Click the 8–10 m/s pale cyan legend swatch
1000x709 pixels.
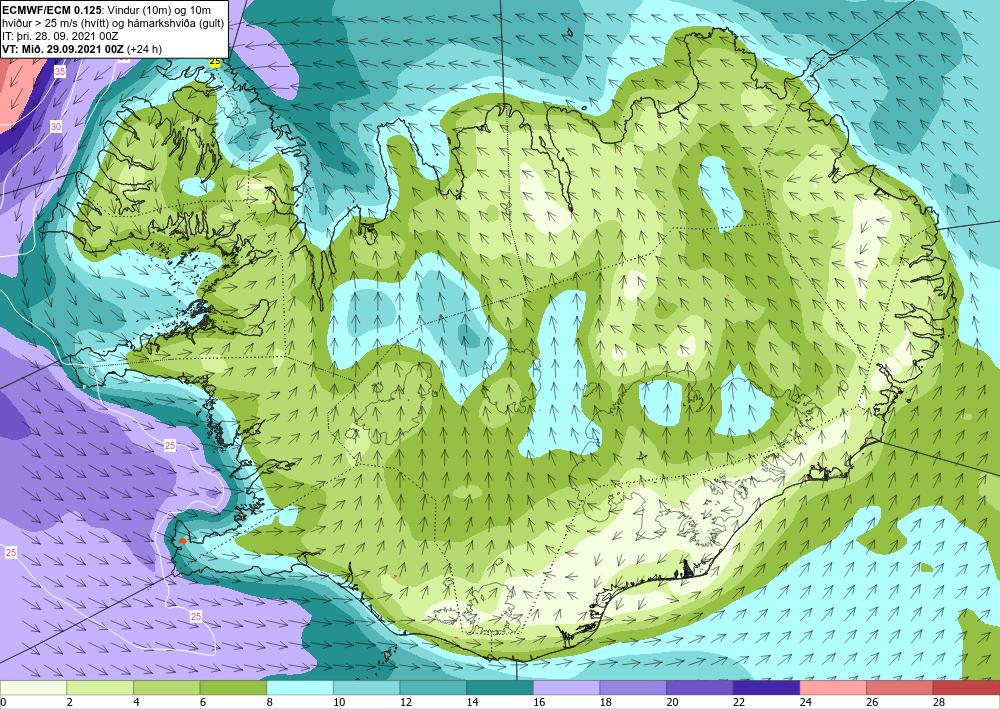tap(300, 688)
